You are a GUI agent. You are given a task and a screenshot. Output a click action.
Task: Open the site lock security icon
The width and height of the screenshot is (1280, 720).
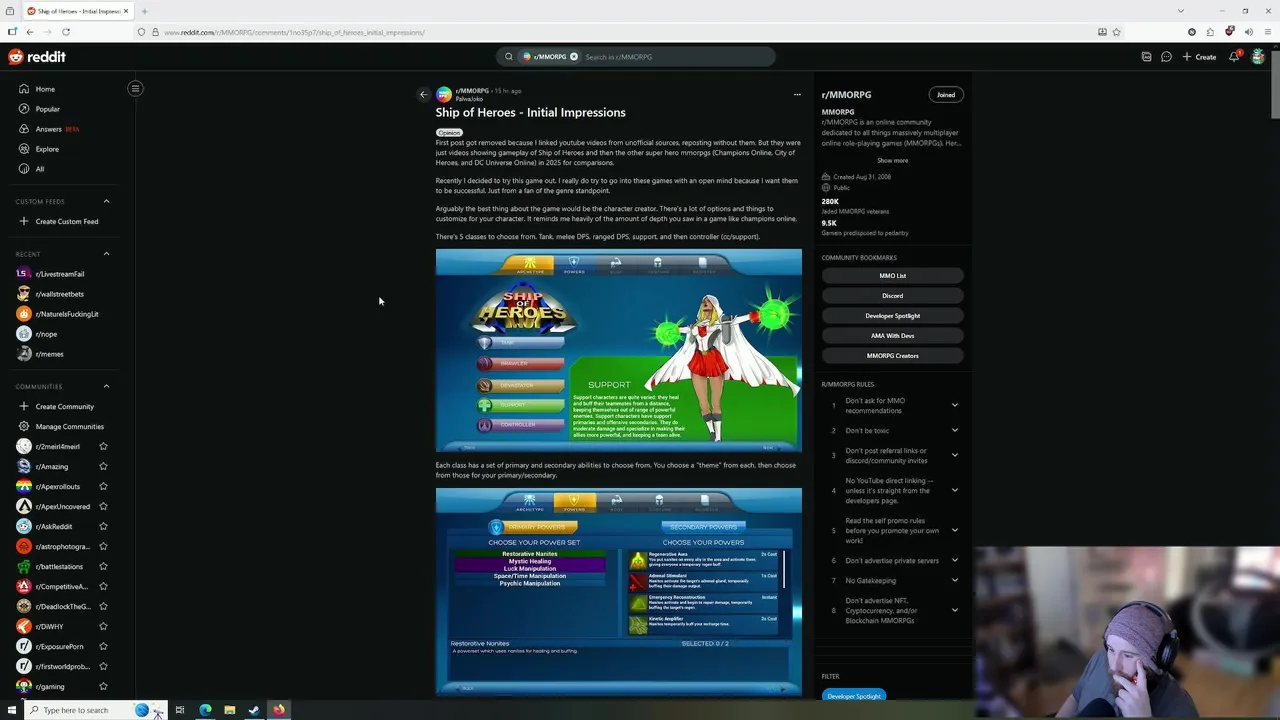coord(155,32)
